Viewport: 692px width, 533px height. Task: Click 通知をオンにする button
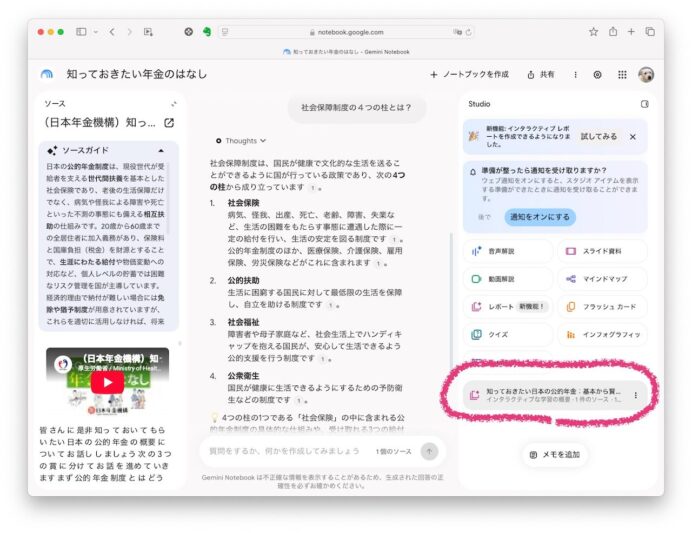540,217
